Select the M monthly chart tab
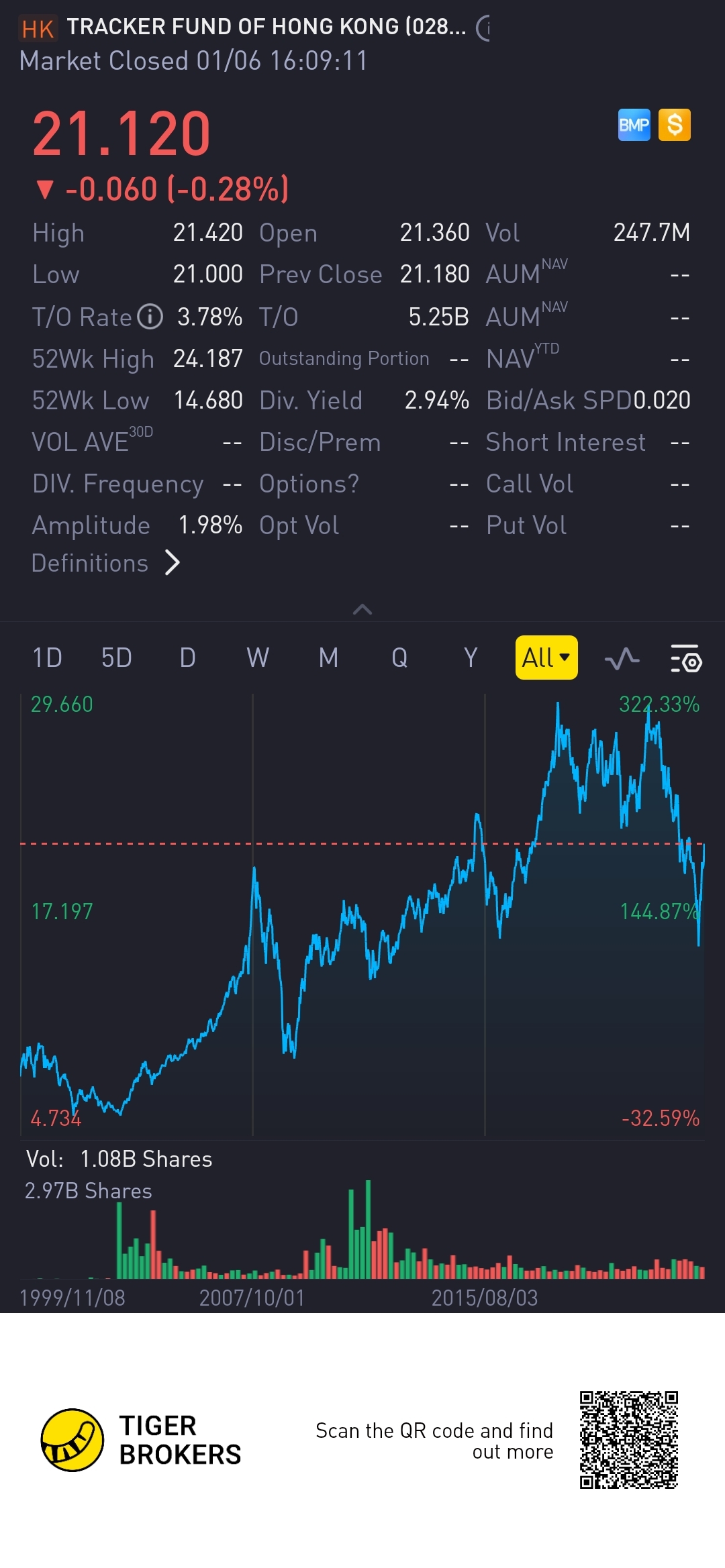 tap(328, 658)
